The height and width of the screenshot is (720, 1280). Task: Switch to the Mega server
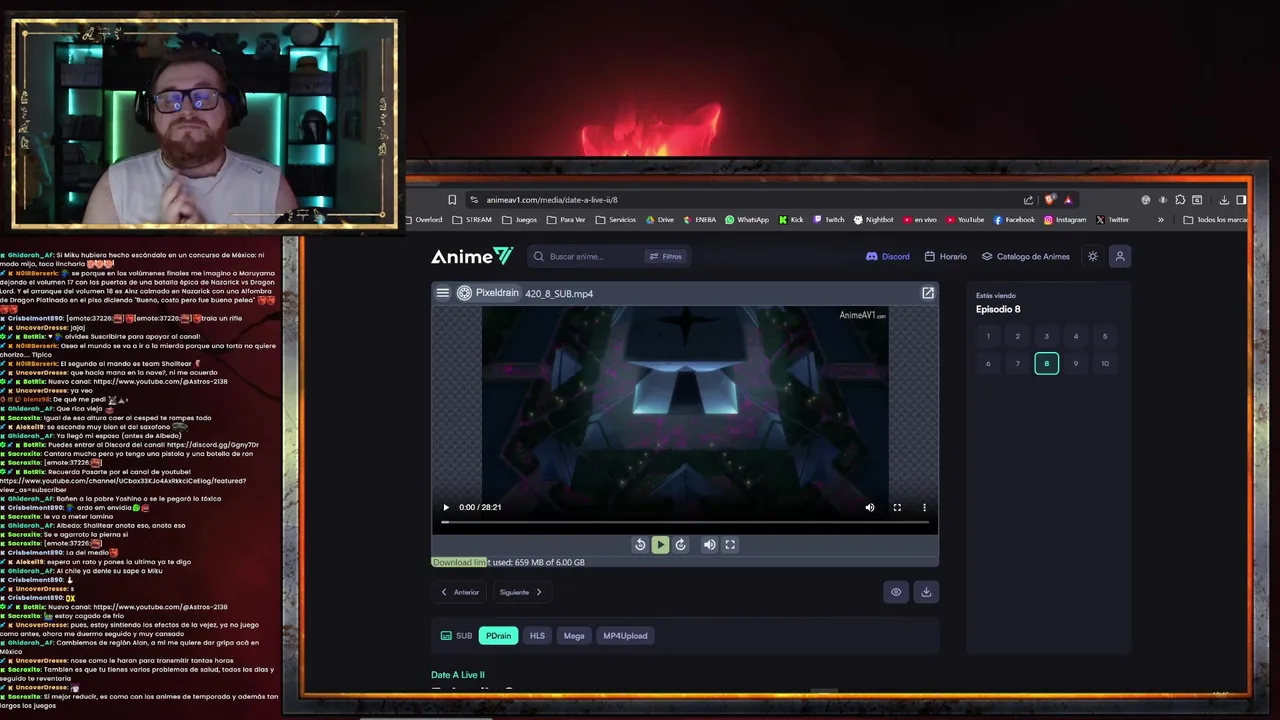[x=574, y=636]
